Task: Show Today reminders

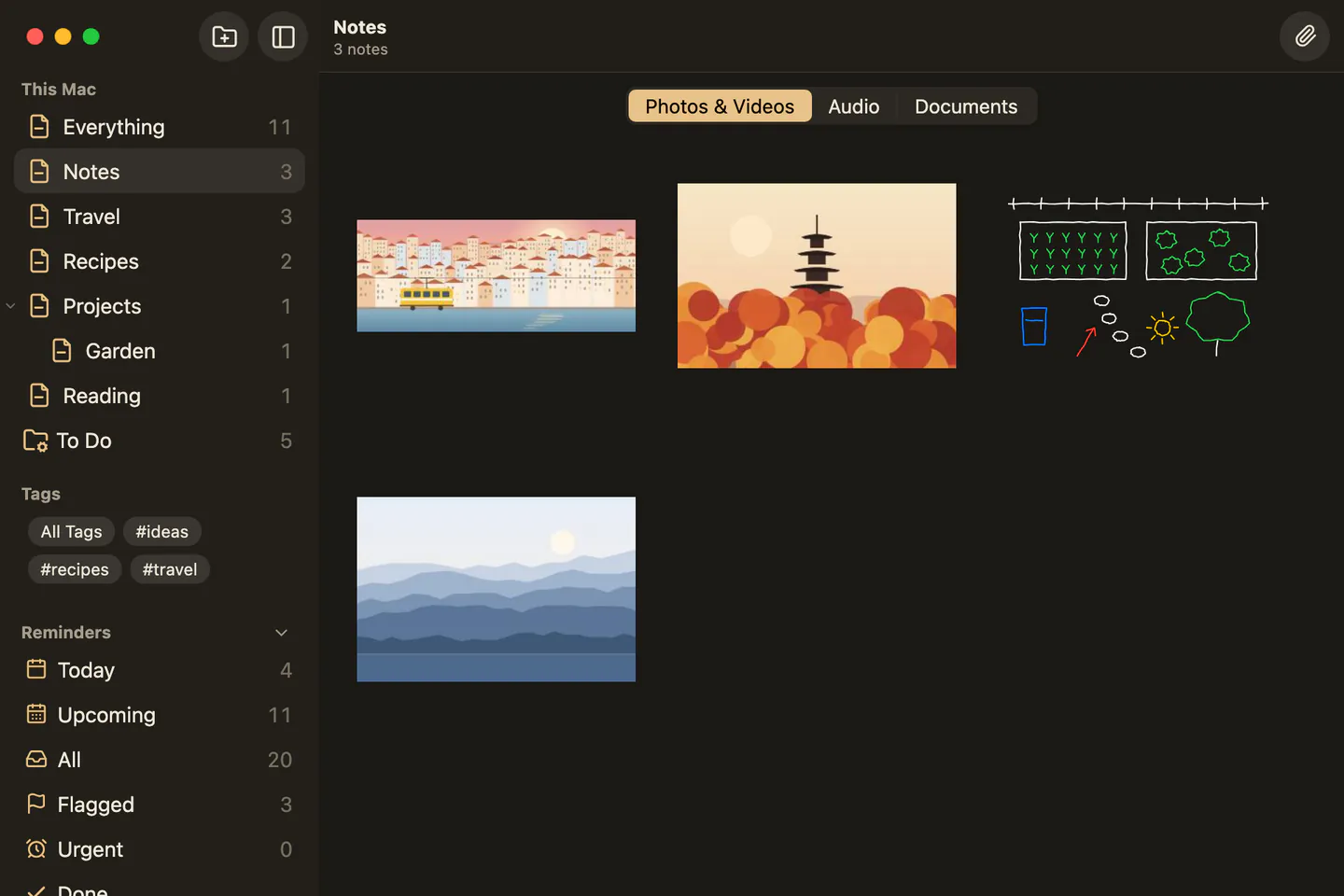Action: point(160,670)
